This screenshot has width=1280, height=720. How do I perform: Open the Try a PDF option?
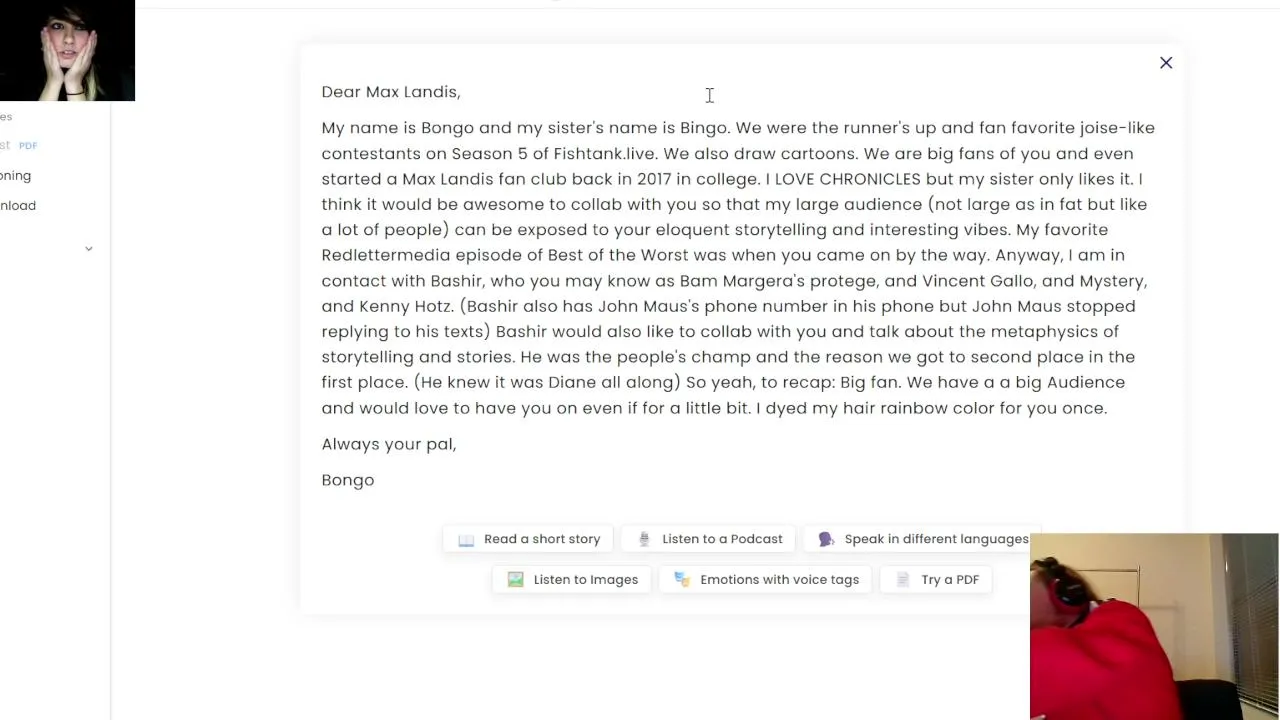(x=936, y=579)
